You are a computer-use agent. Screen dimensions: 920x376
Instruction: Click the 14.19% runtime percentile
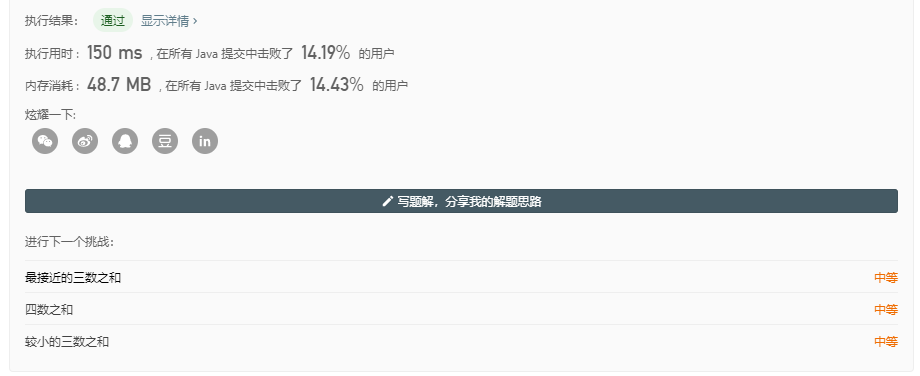[x=326, y=53]
